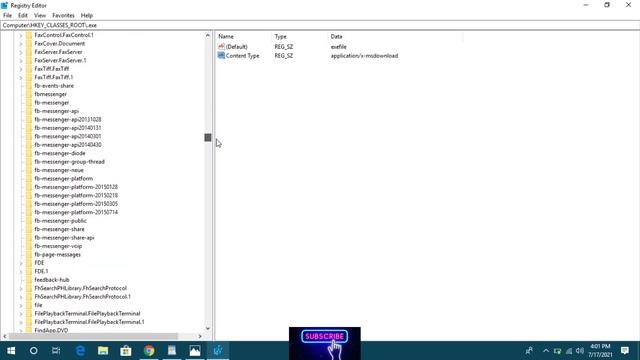Viewport: 640px width, 360px height.
Task: Click the registry path address bar
Action: point(320,25)
